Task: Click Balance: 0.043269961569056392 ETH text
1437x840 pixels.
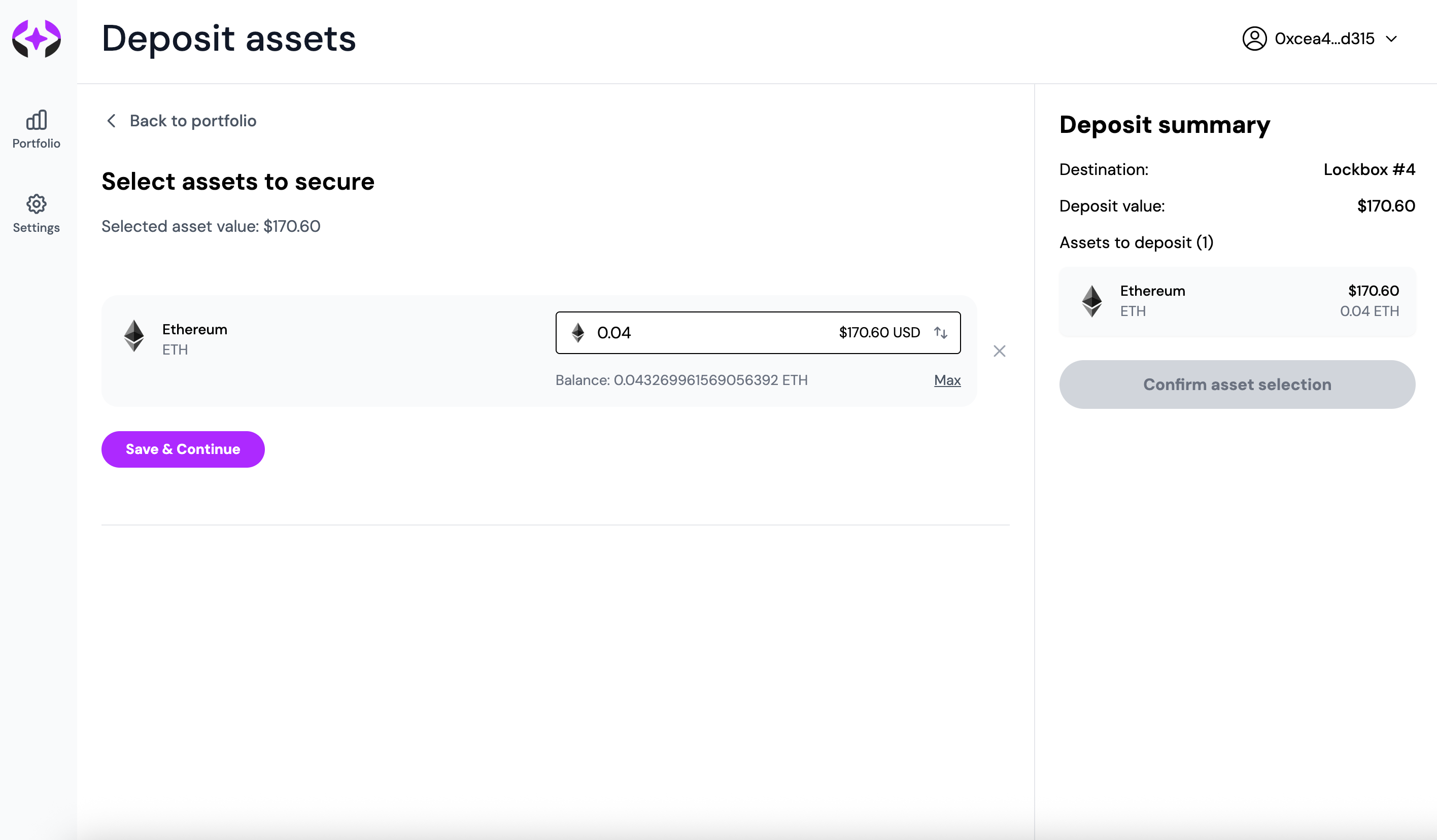Action: [x=681, y=380]
